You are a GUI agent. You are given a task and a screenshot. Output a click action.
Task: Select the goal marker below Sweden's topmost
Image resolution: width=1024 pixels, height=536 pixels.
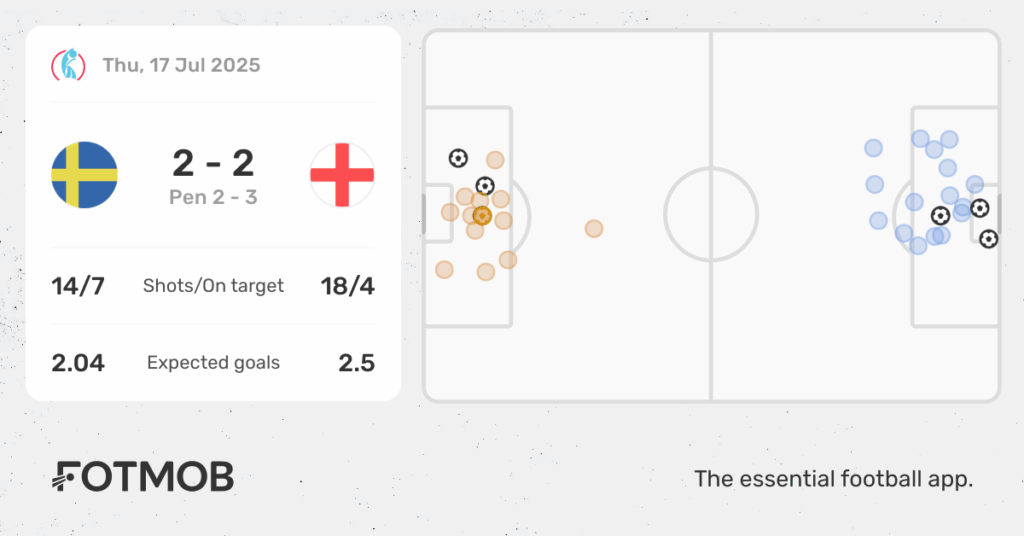pyautogui.click(x=485, y=186)
